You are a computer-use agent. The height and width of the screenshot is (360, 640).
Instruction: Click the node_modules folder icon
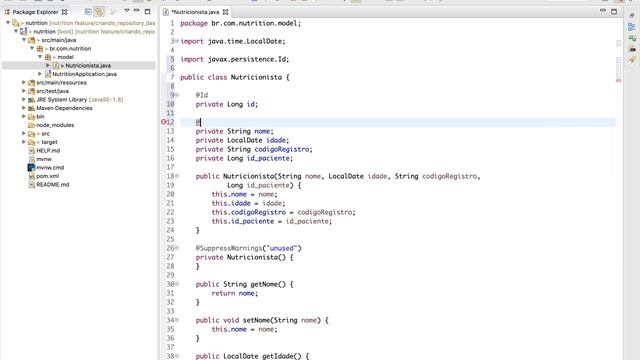31,125
